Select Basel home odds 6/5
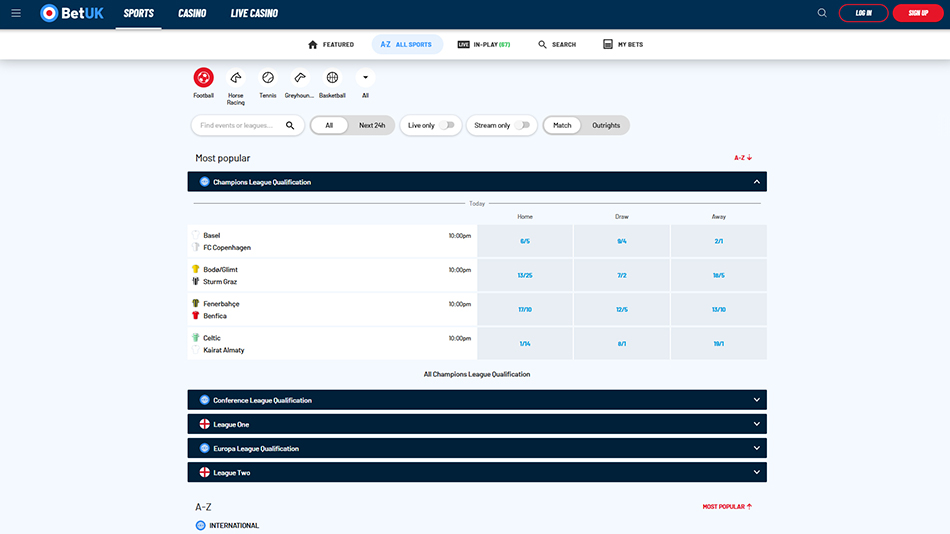Screen dimensions: 950x534 [525, 241]
